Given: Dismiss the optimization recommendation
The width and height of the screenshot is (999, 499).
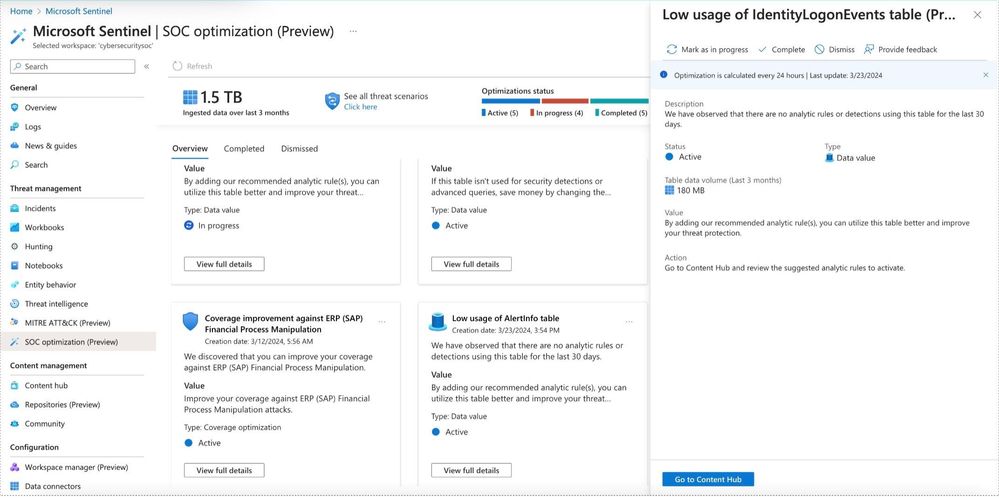Looking at the screenshot, I should (x=835, y=50).
